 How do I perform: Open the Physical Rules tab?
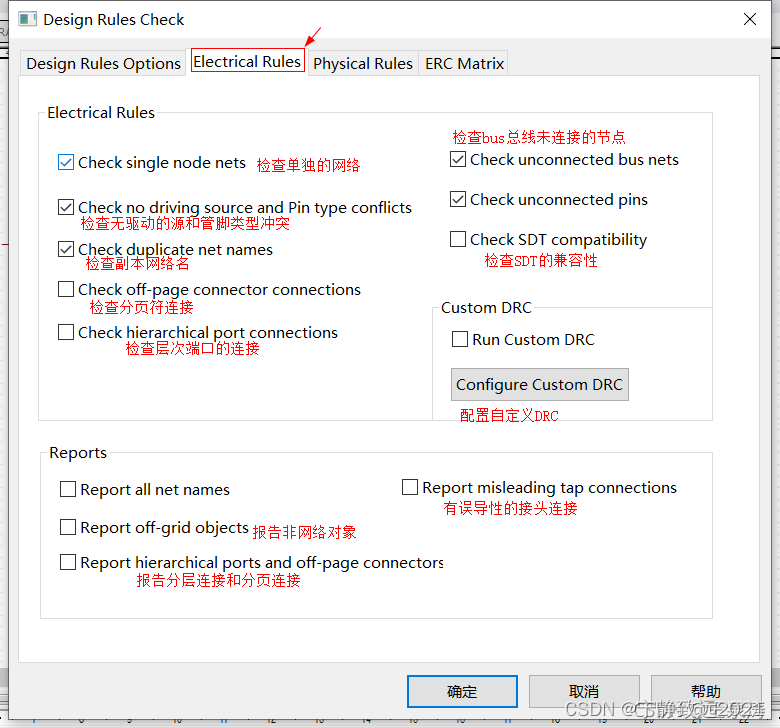362,63
